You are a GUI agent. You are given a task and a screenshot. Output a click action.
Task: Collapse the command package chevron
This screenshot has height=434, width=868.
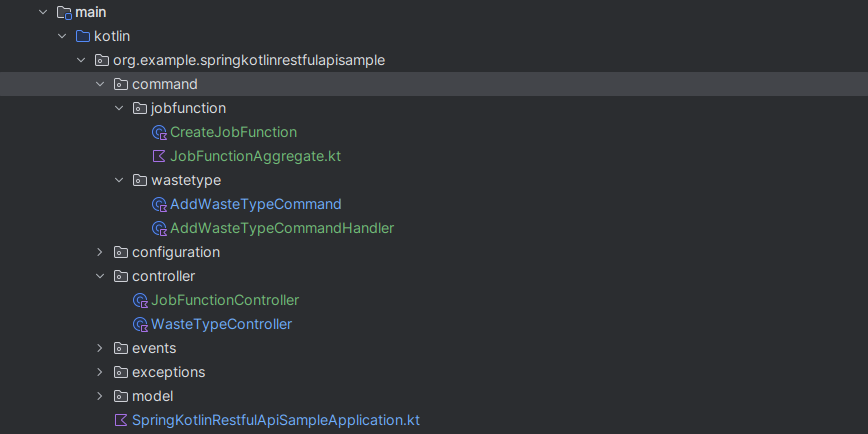(100, 84)
